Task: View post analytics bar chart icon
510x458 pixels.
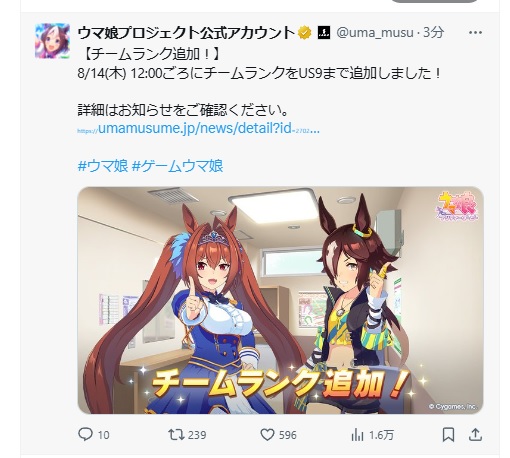Action: coord(357,435)
